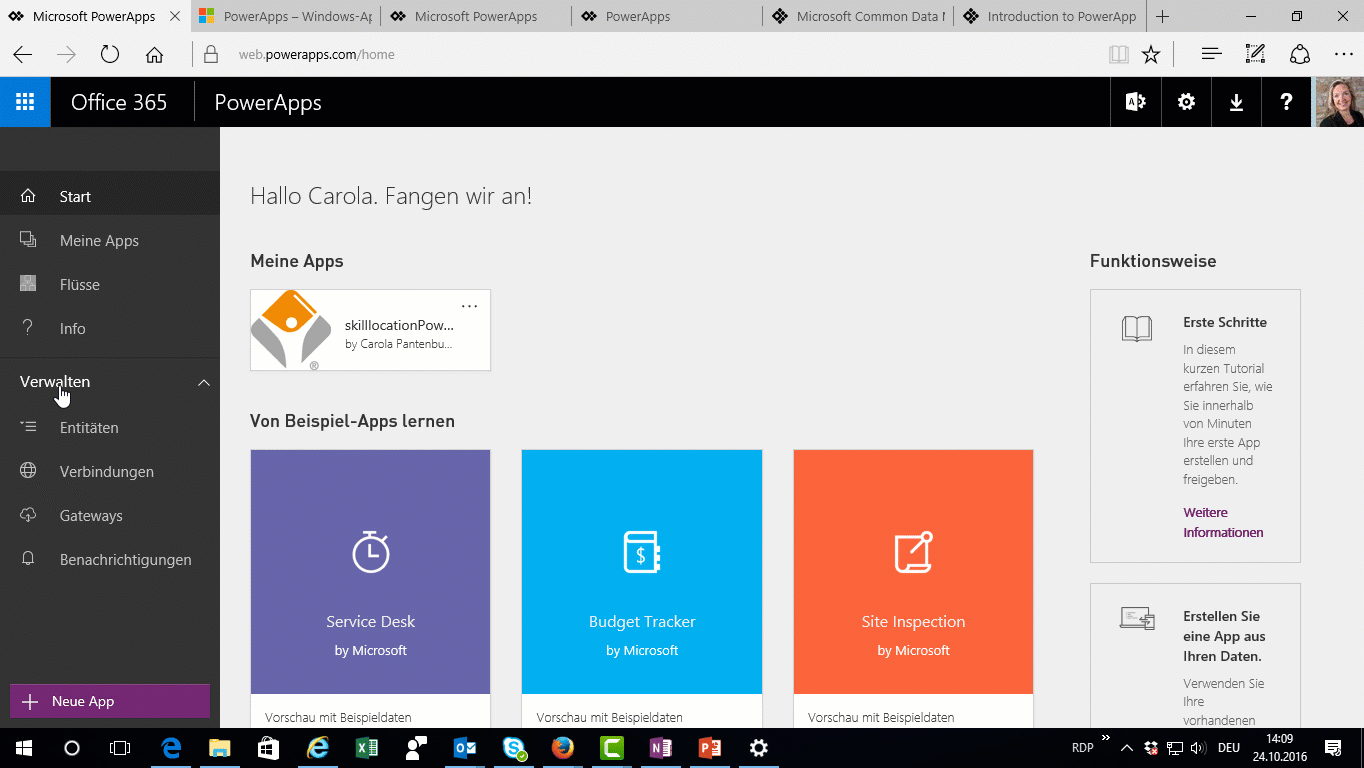Click the Erste Schritte heading text

pos(1225,322)
